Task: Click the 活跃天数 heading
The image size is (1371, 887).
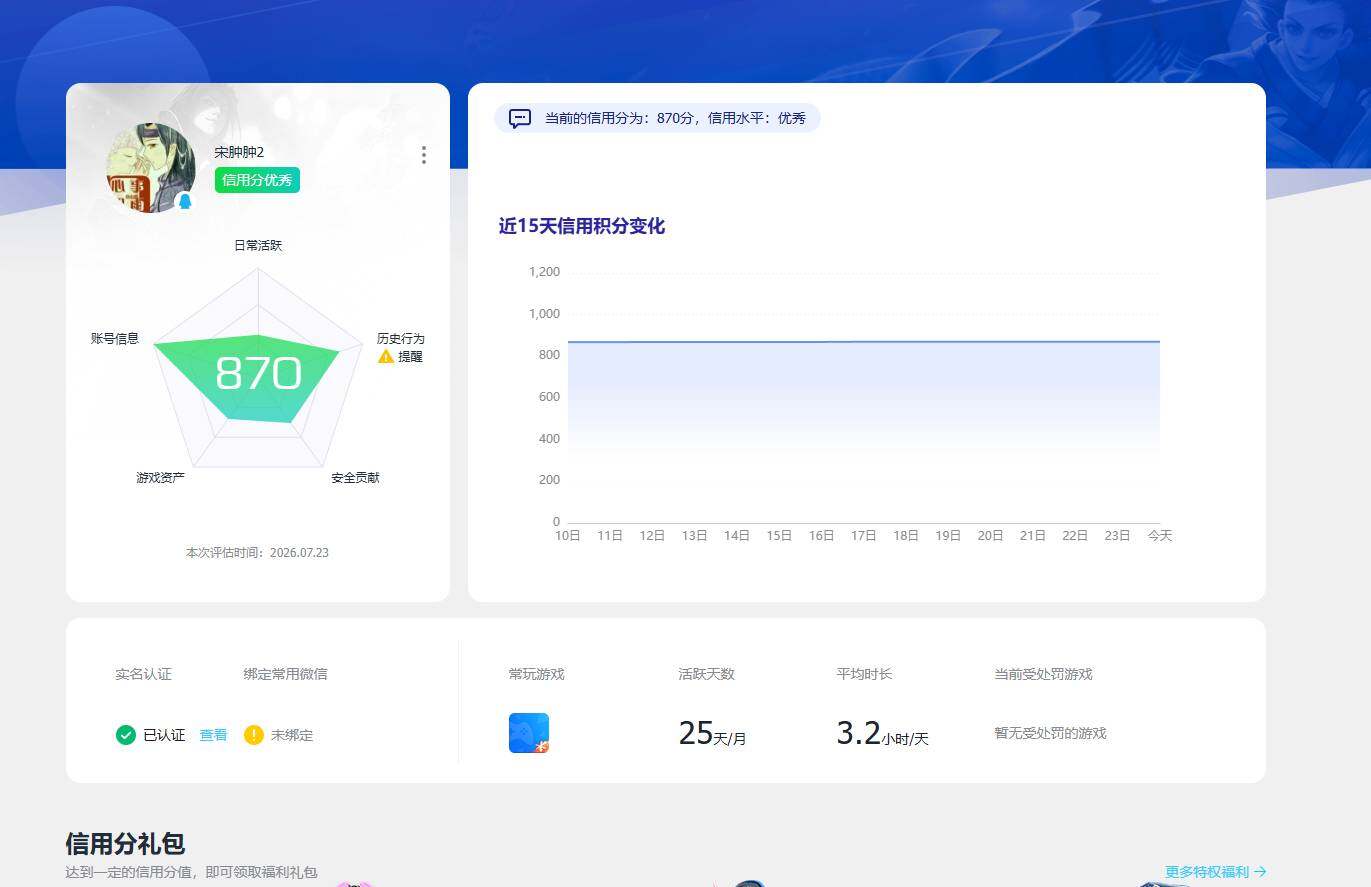Action: pos(706,674)
